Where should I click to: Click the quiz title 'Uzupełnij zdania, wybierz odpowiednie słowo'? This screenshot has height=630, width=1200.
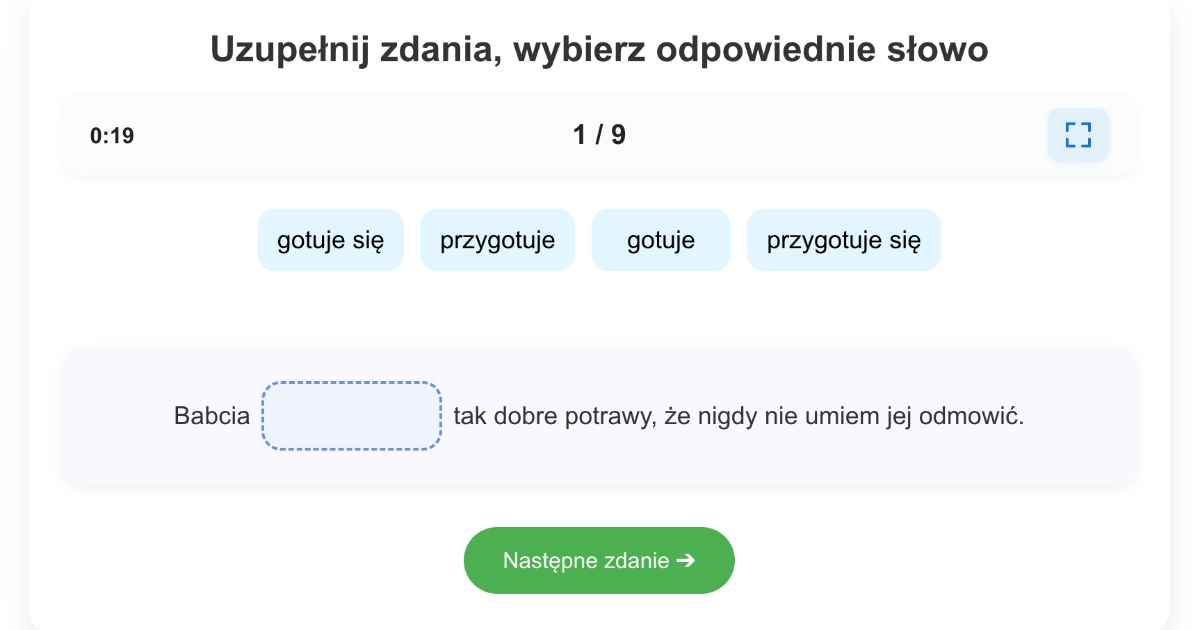[x=598, y=49]
